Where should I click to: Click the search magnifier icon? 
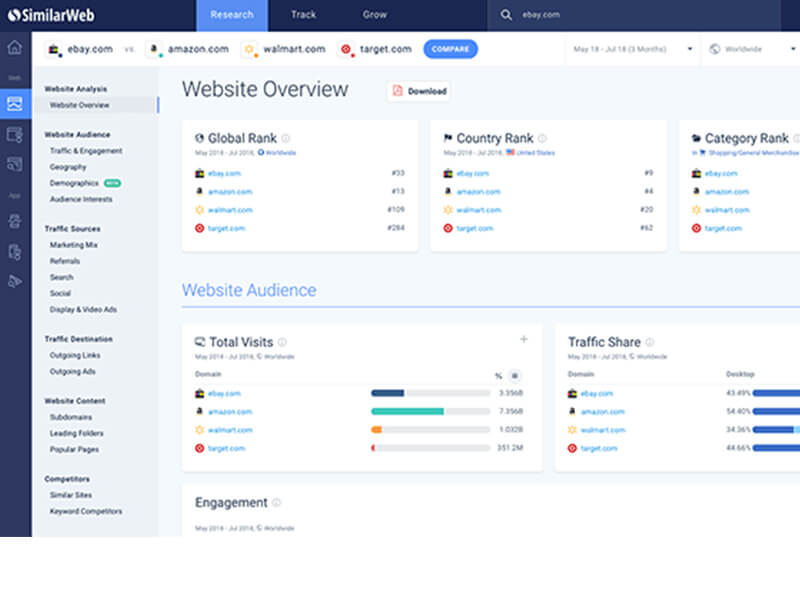click(x=506, y=15)
